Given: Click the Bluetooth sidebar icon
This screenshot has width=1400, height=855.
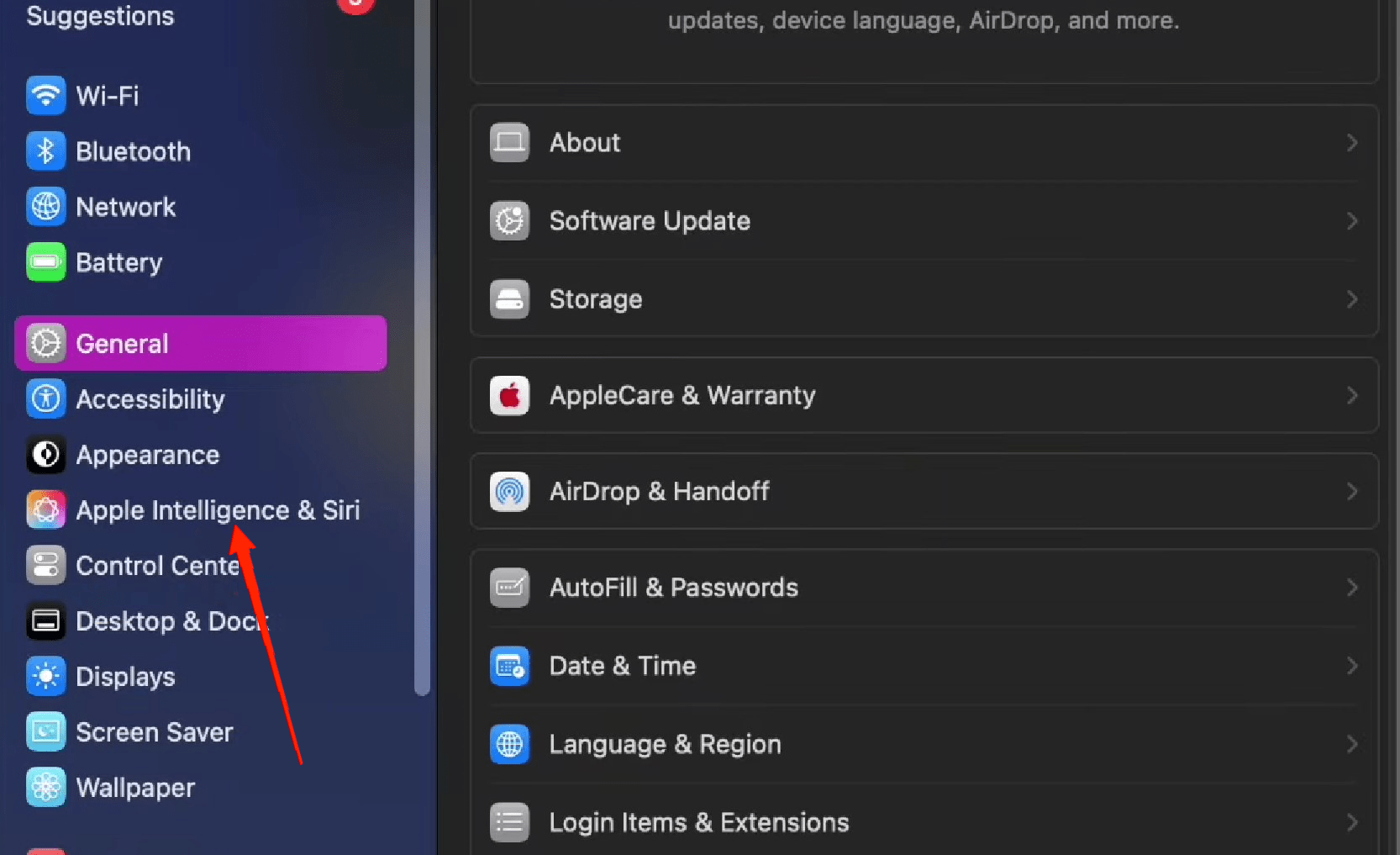Looking at the screenshot, I should click(x=45, y=151).
